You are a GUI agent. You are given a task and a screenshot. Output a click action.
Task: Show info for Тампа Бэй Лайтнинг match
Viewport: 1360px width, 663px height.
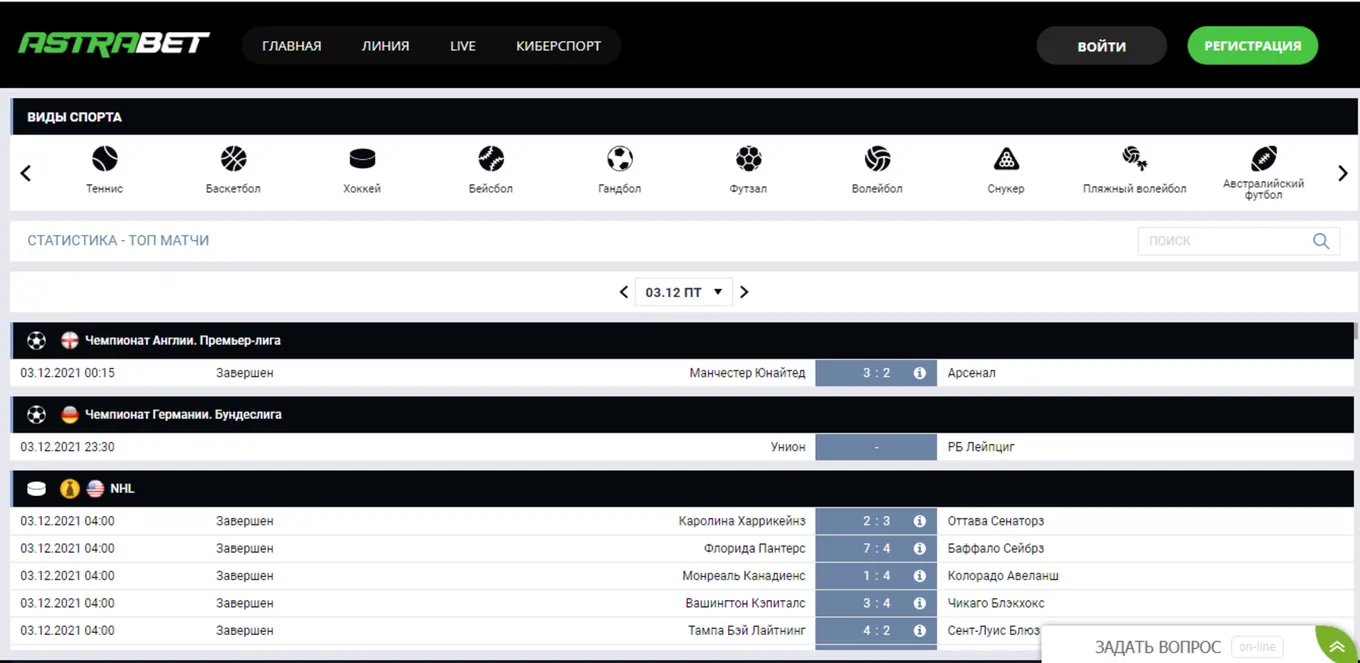920,631
